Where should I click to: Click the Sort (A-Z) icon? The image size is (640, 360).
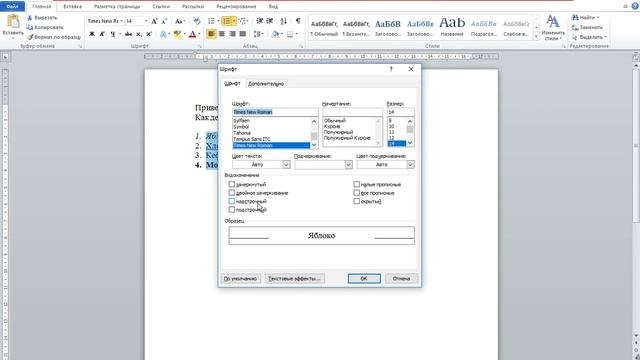click(x=284, y=21)
